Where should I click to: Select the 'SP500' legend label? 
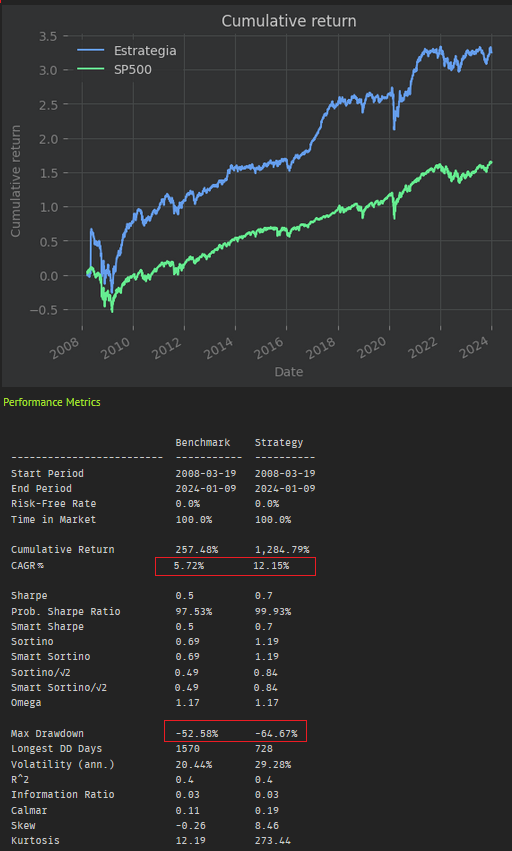tap(132, 69)
